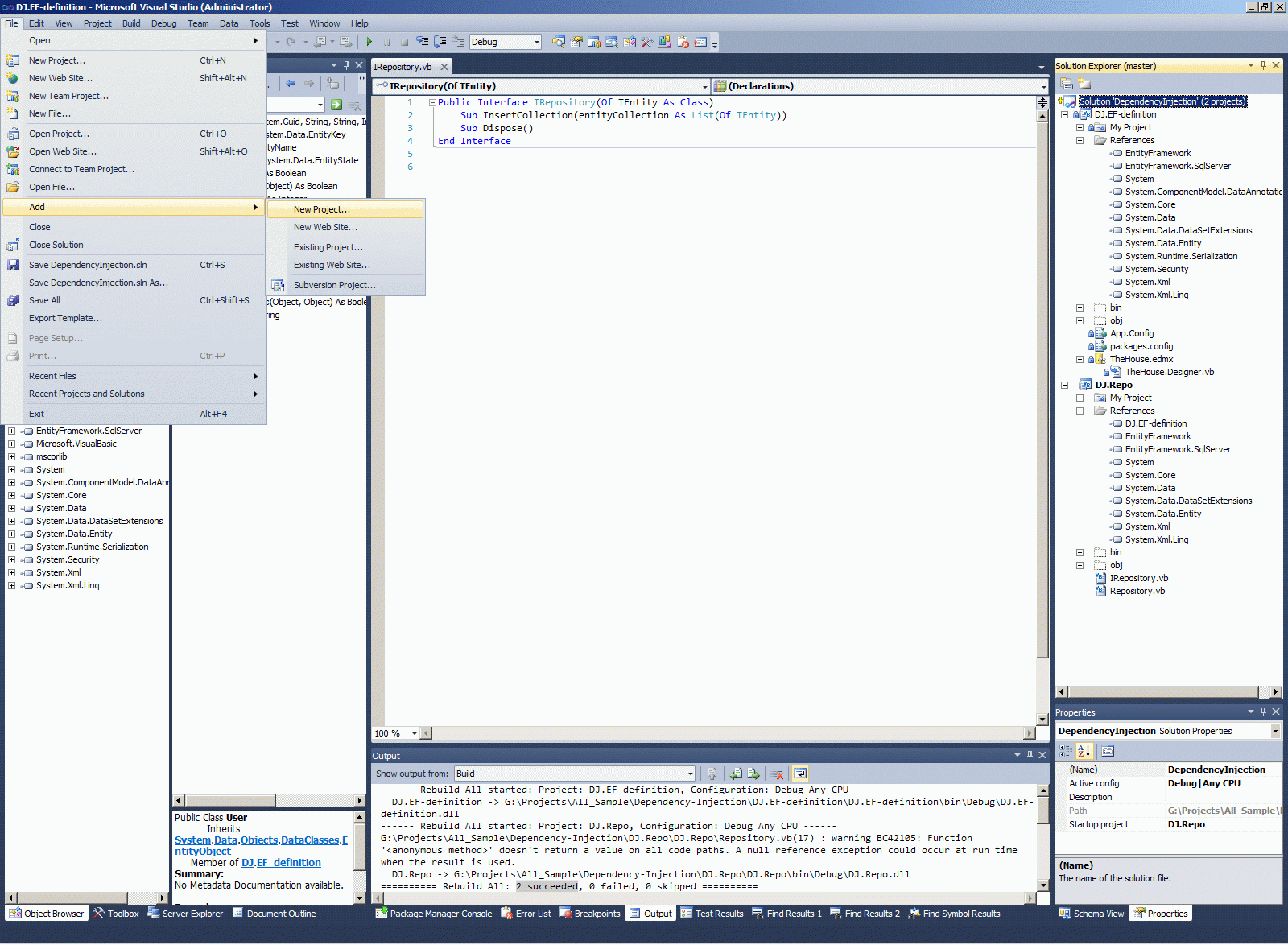The image size is (1288, 945).
Task: Pin the Solution Explorer panel
Action: [x=1264, y=66]
